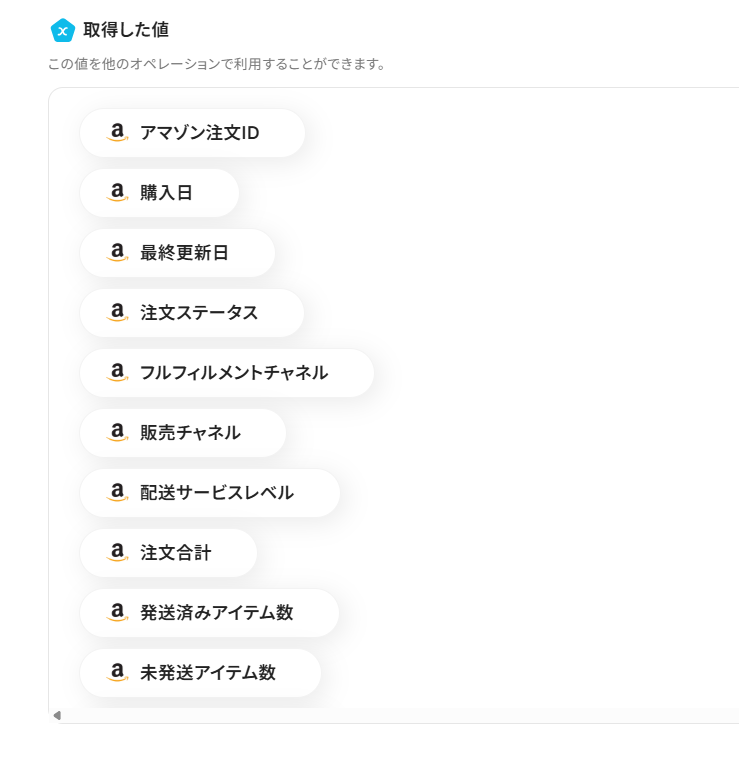Pick the 購入日 label text
The height and width of the screenshot is (757, 739).
[x=166, y=193]
